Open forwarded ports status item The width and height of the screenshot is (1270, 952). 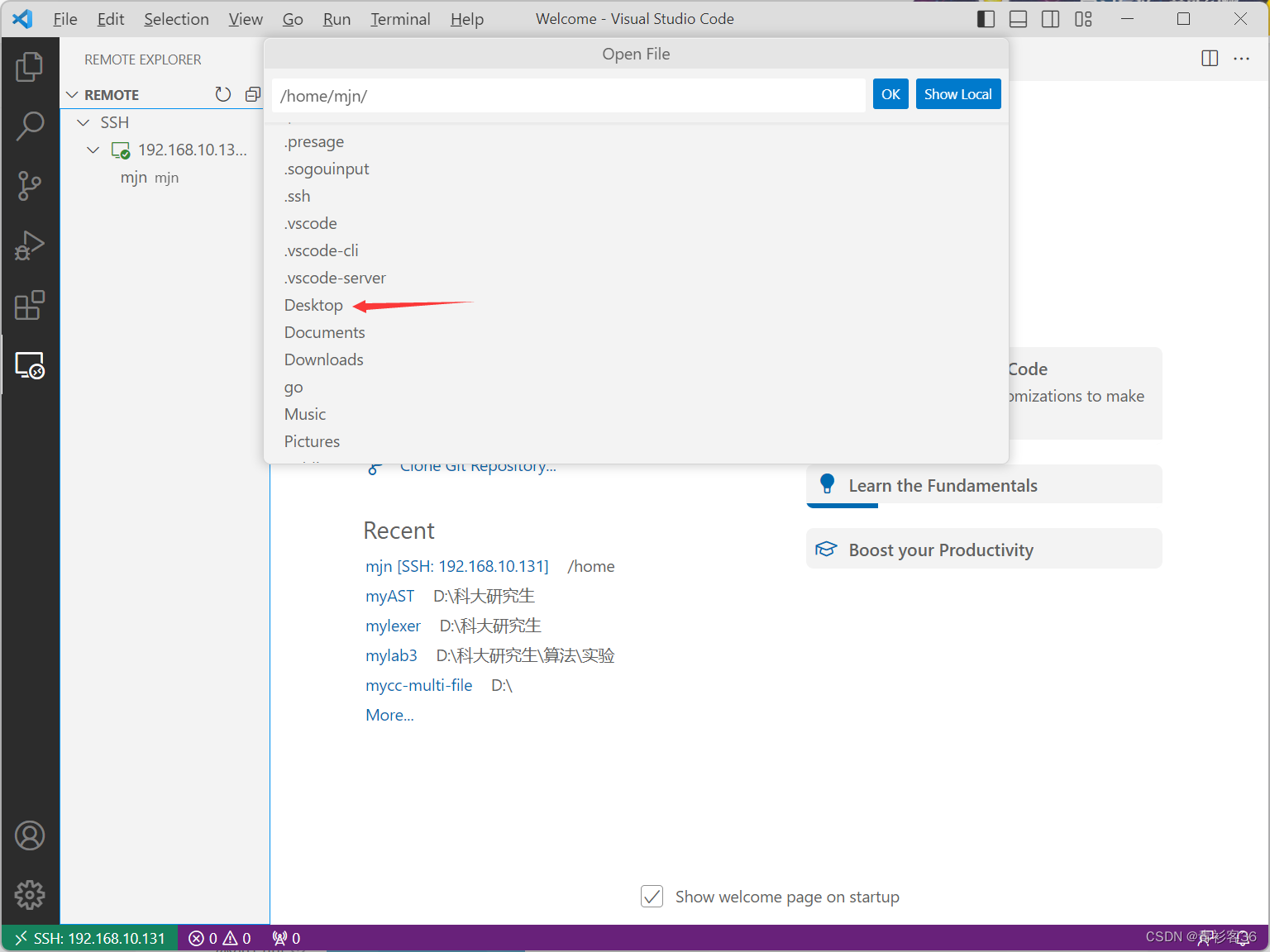[x=286, y=938]
